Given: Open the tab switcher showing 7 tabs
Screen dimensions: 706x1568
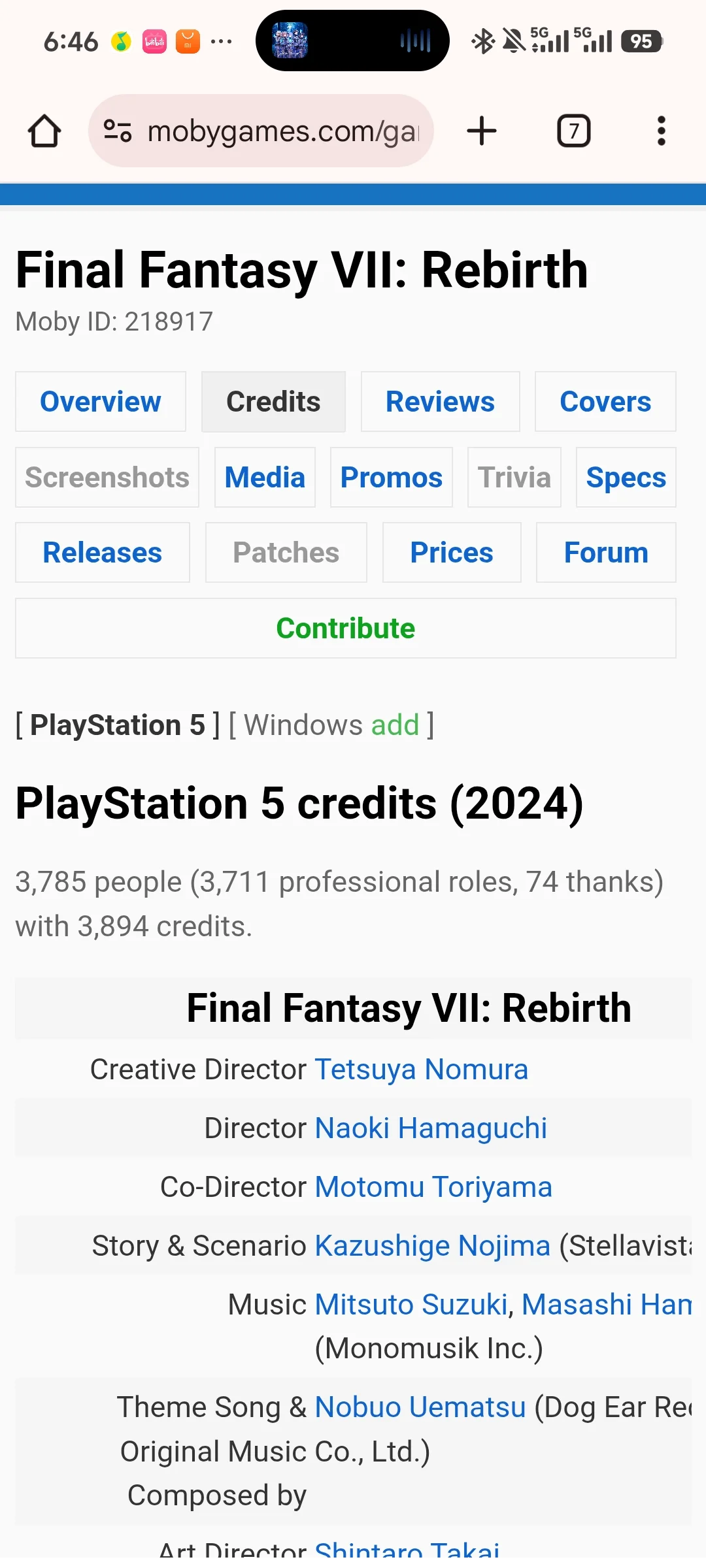Looking at the screenshot, I should [x=573, y=131].
